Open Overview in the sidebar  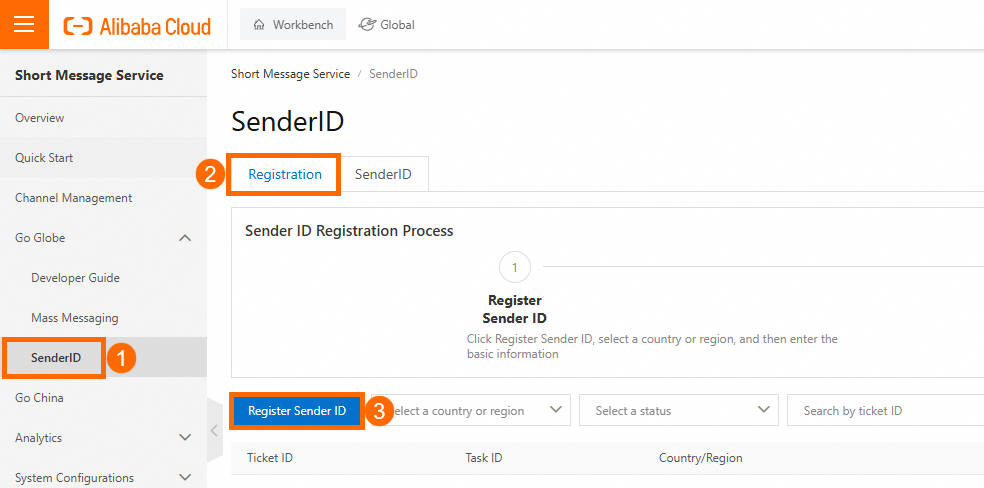[40, 118]
